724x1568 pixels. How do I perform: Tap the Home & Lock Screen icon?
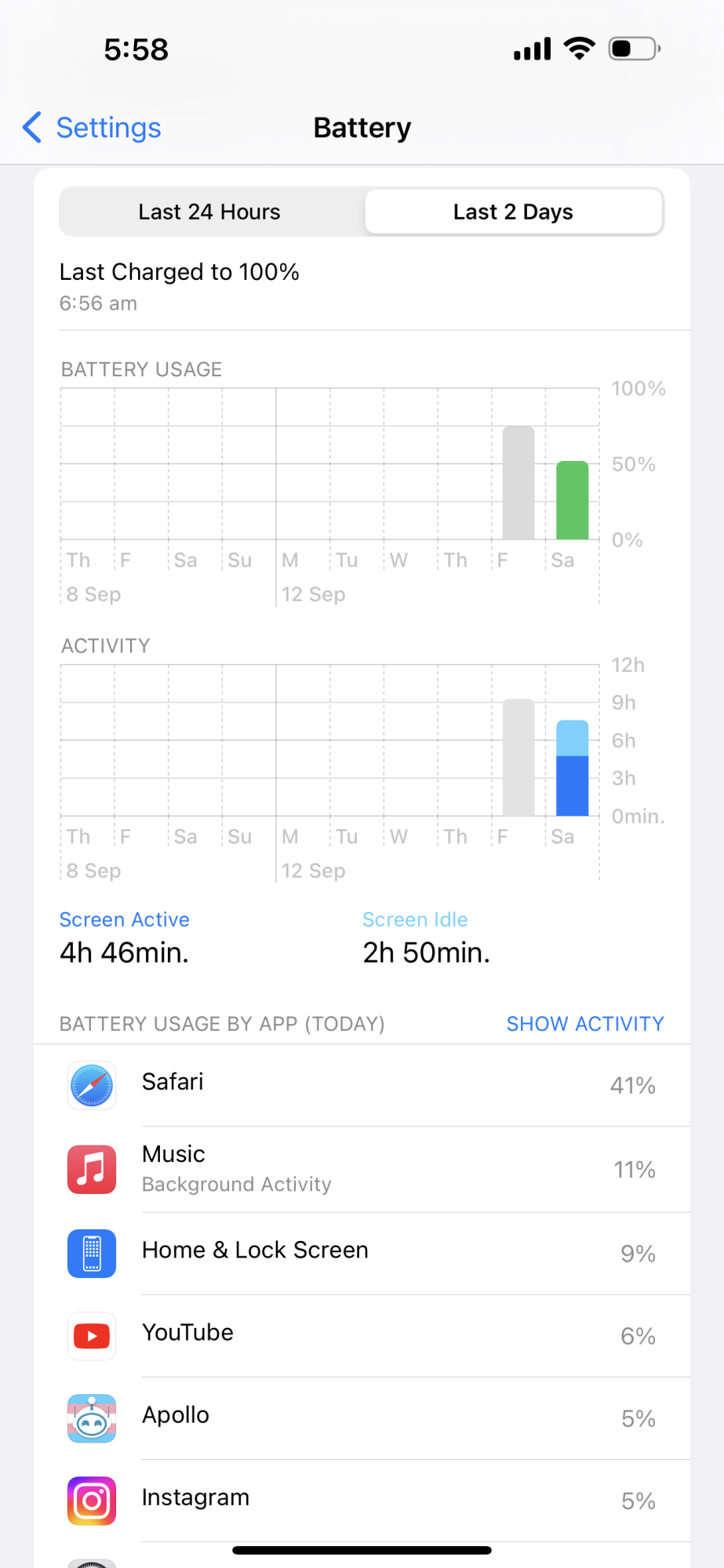point(92,1254)
